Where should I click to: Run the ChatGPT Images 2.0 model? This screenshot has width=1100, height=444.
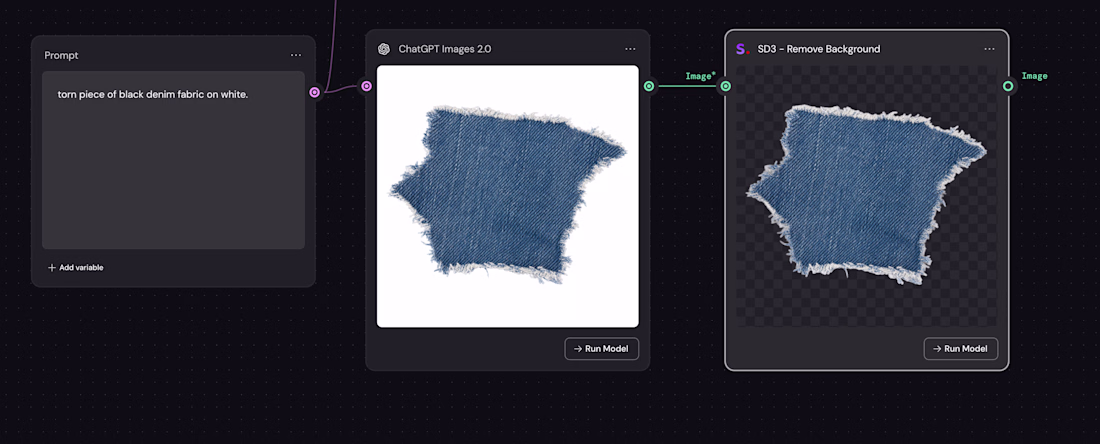coord(602,349)
